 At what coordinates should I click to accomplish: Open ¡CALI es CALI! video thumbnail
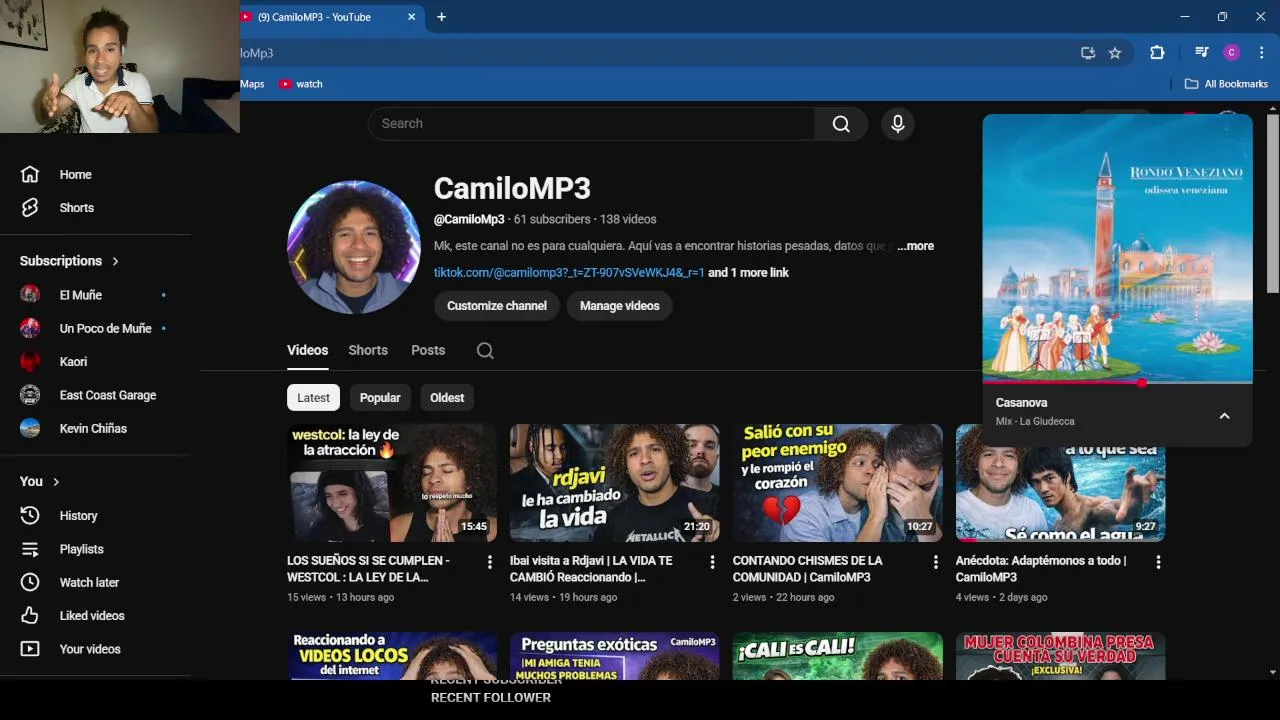[838, 656]
